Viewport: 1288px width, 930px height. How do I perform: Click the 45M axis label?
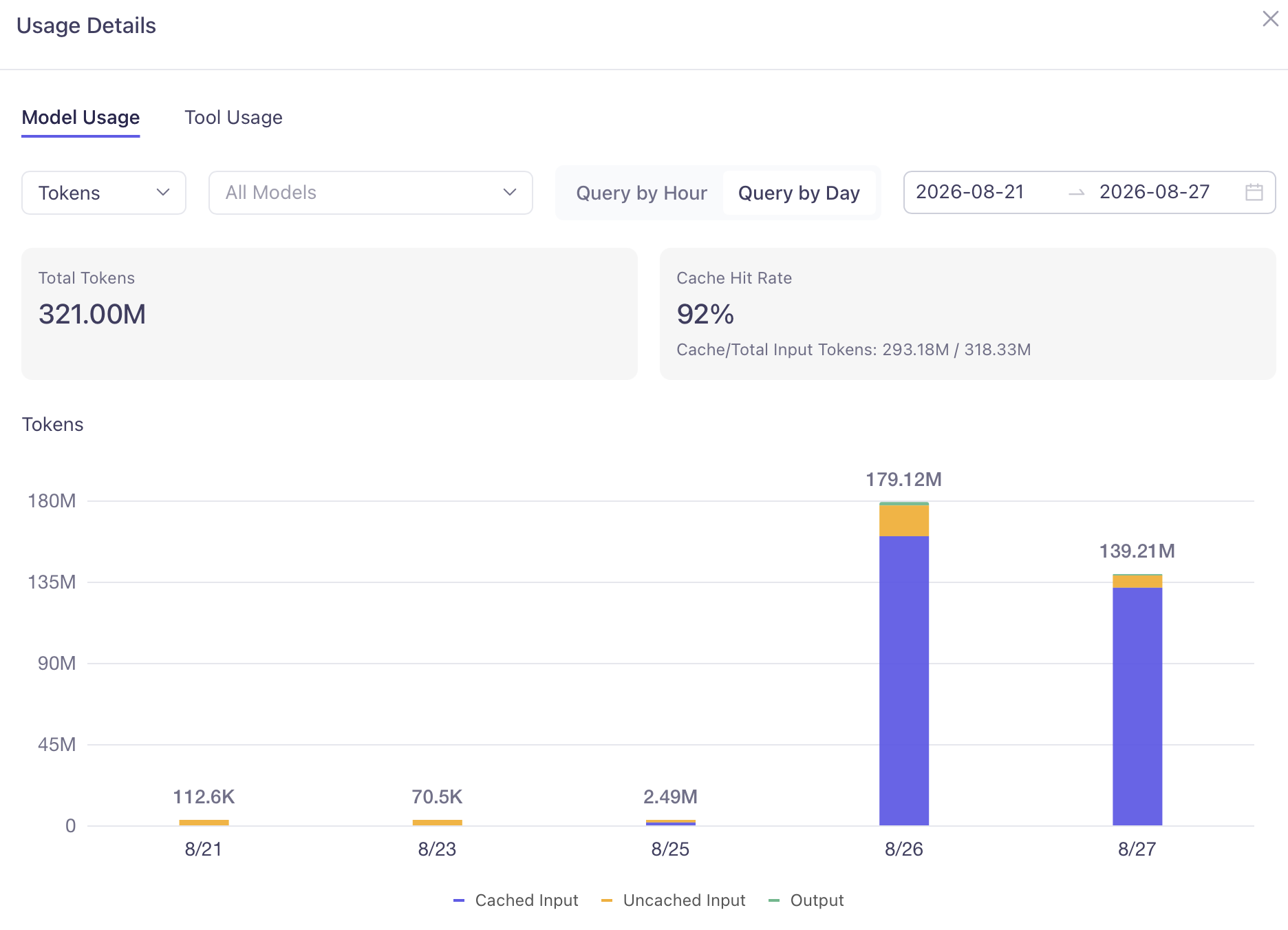click(x=56, y=745)
